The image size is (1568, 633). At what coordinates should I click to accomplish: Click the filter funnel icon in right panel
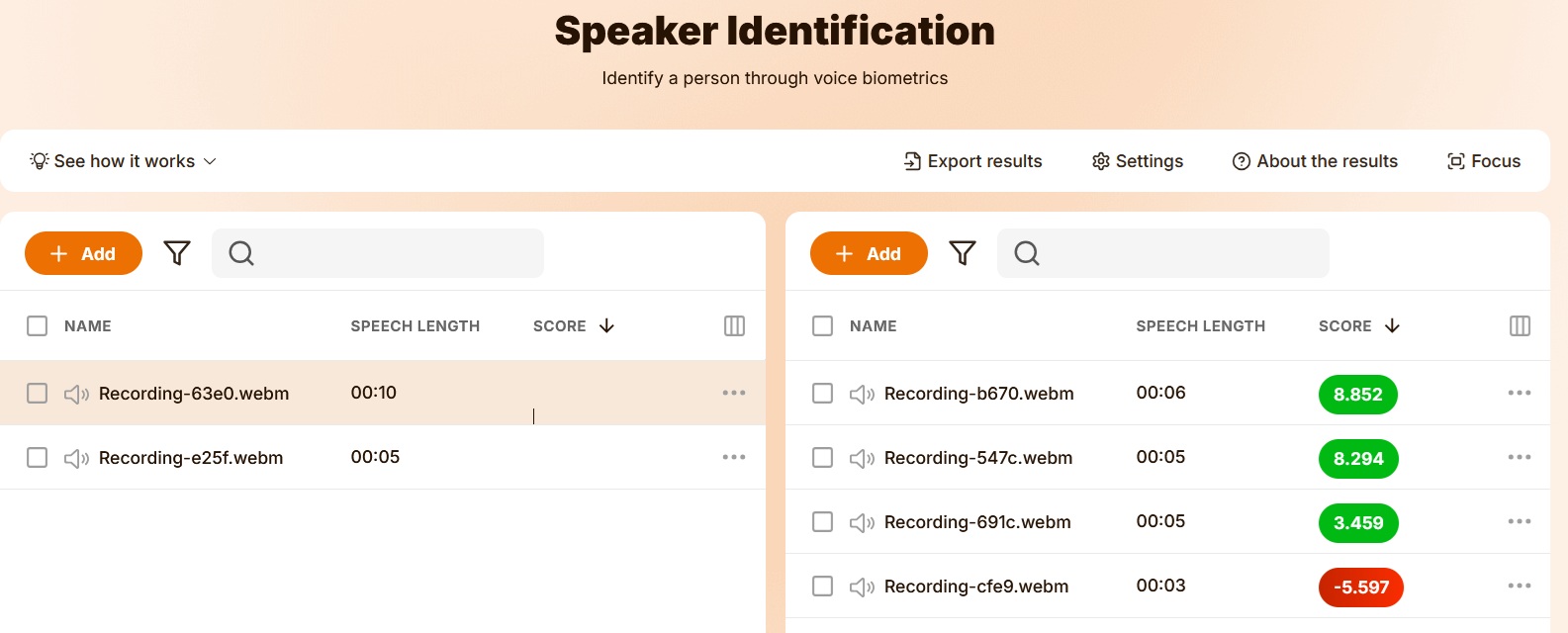pos(963,253)
